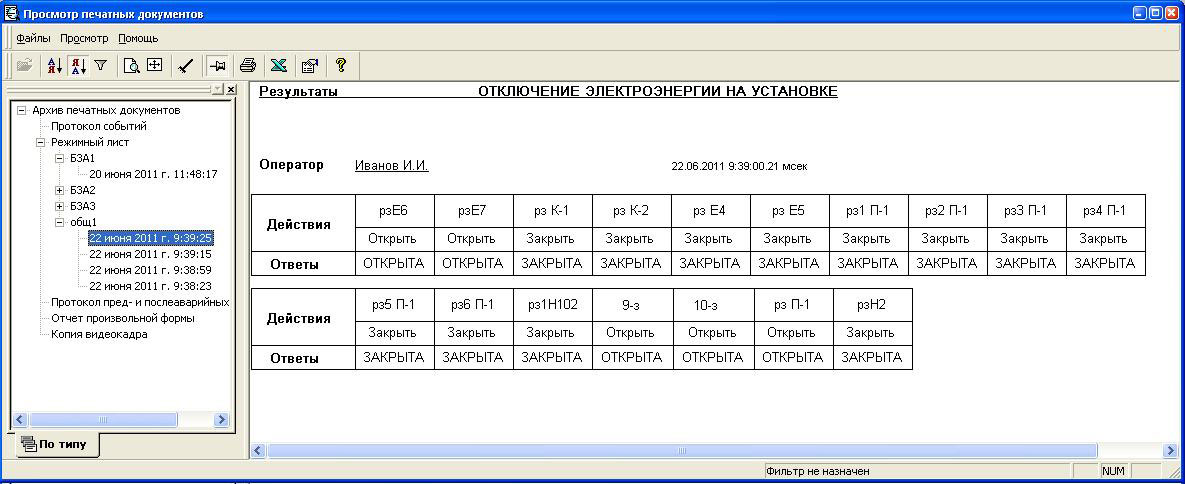The image size is (1185, 484).
Task: Select 20 июня 2011 г. 11:48:17 entry
Action: pos(153,174)
